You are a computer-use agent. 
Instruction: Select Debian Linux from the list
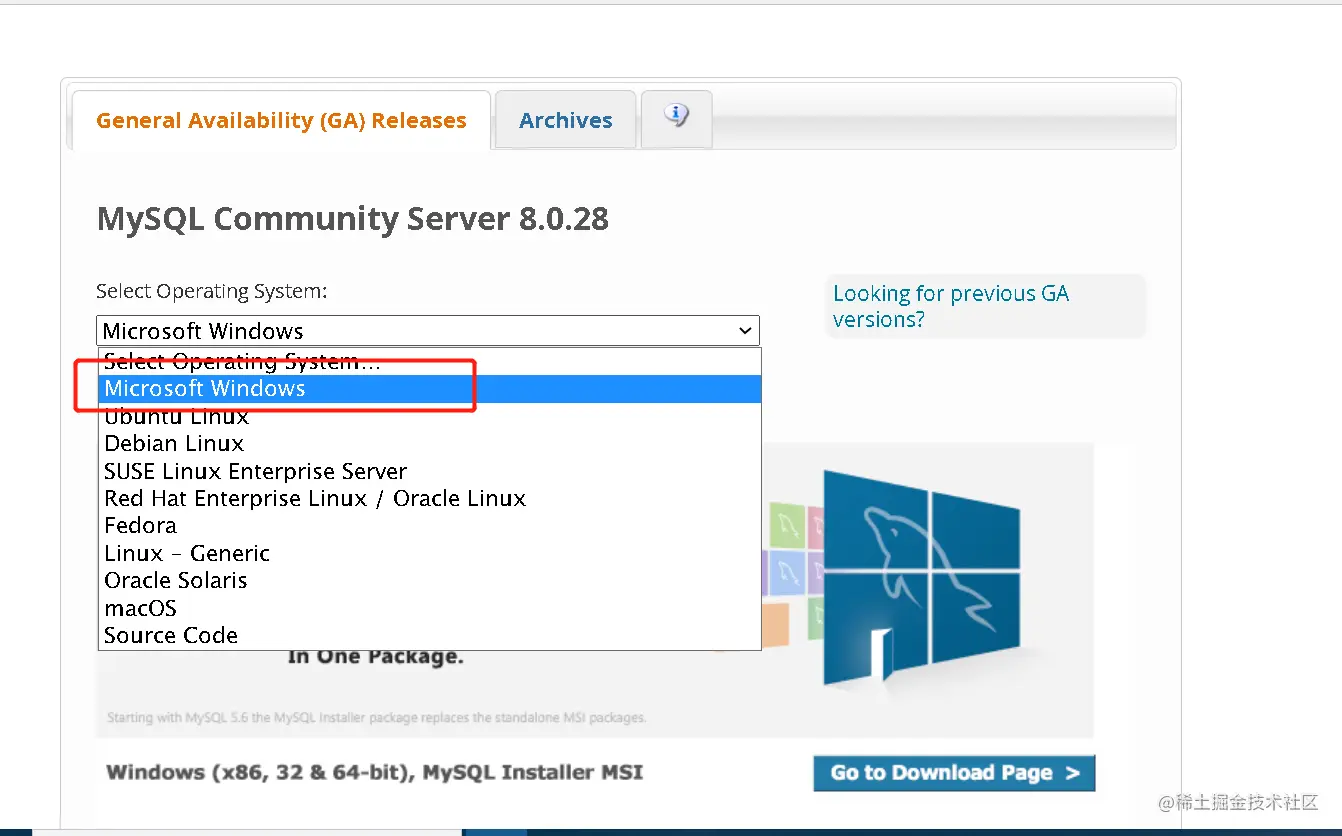pos(430,443)
